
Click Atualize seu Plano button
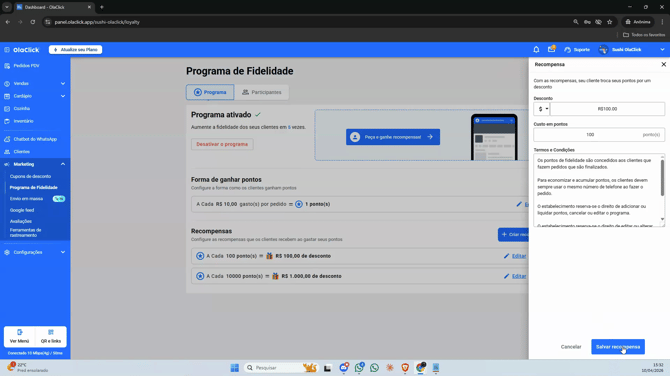(76, 50)
